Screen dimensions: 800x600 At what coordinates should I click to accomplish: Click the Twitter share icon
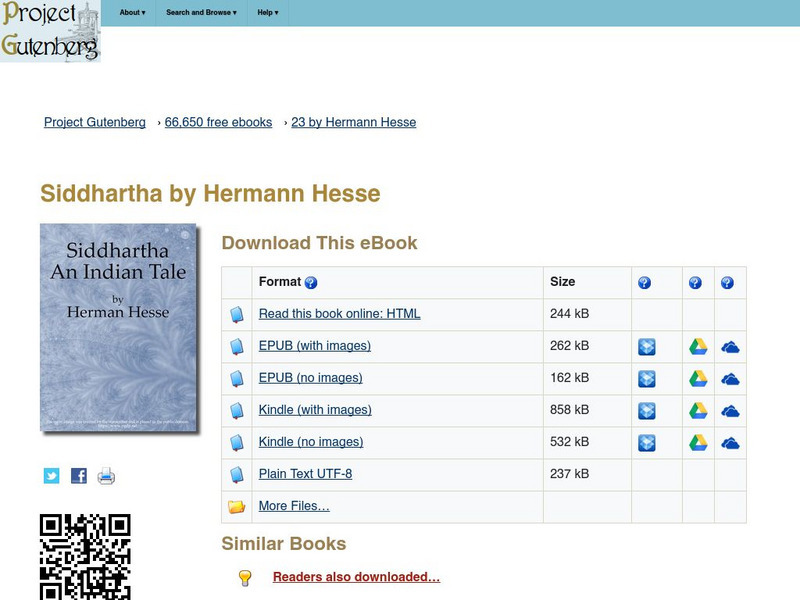52,476
